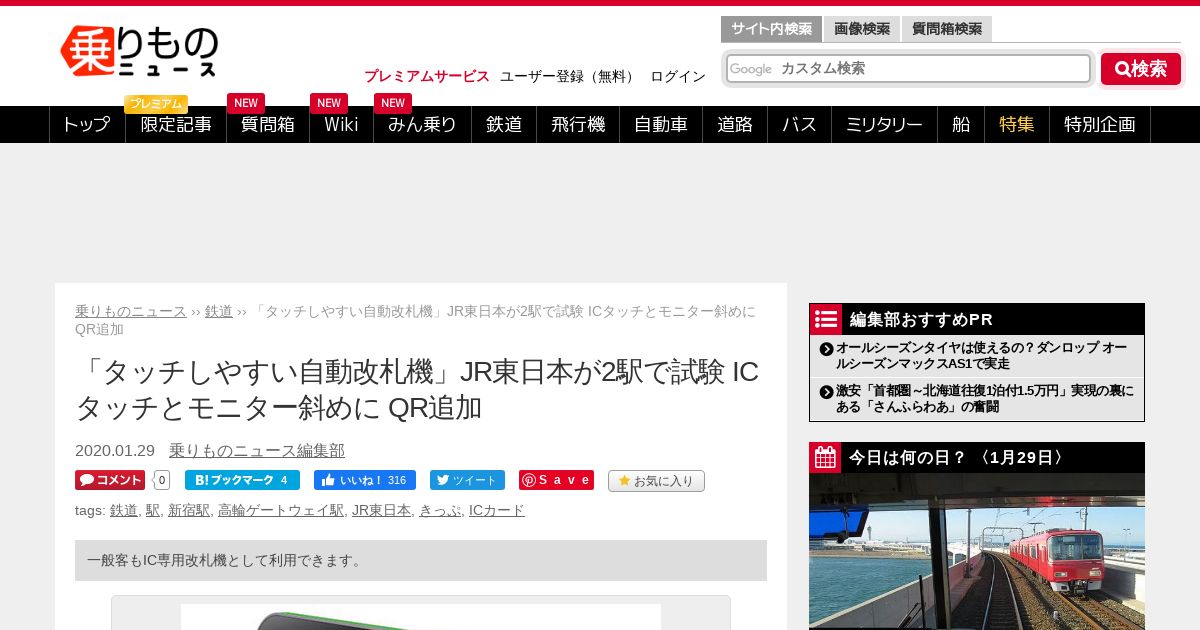1200x630 pixels.
Task: Click the B!ブックマーク button
Action: coord(242,480)
